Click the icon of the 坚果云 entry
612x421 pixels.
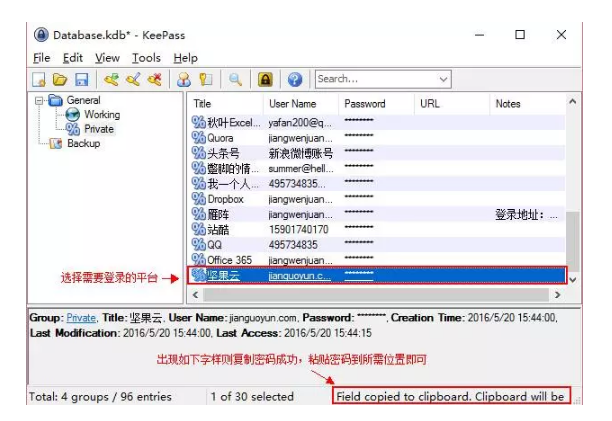pos(198,275)
